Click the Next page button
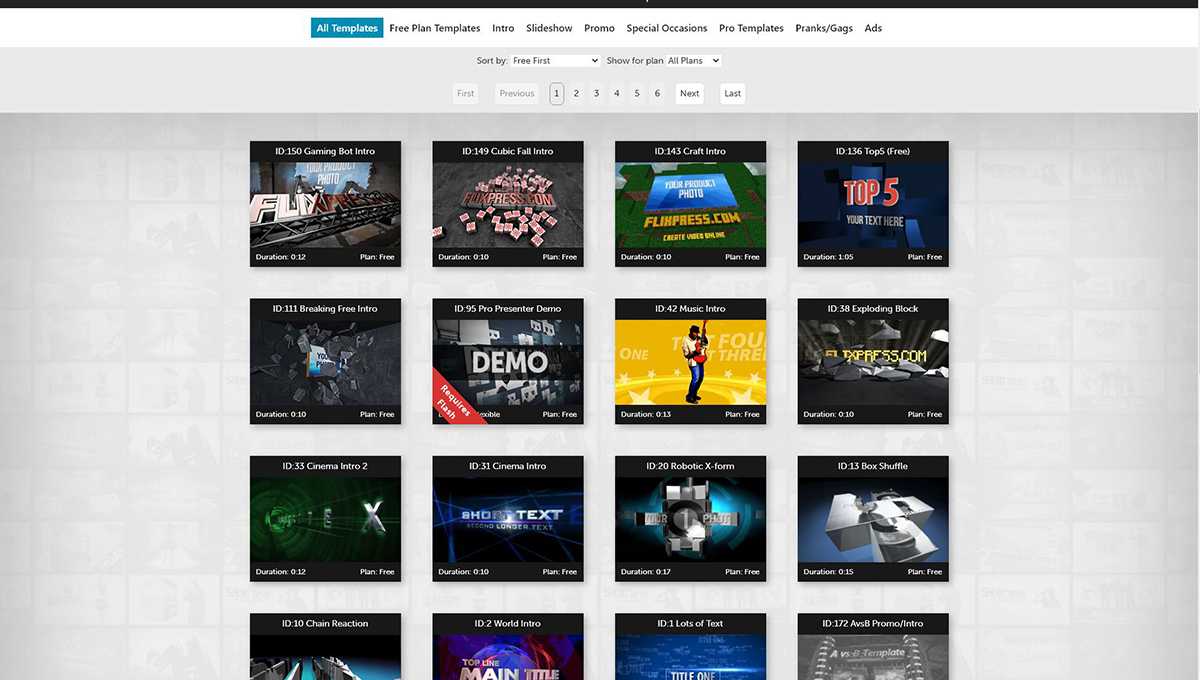The height and width of the screenshot is (680, 1200). pos(689,94)
